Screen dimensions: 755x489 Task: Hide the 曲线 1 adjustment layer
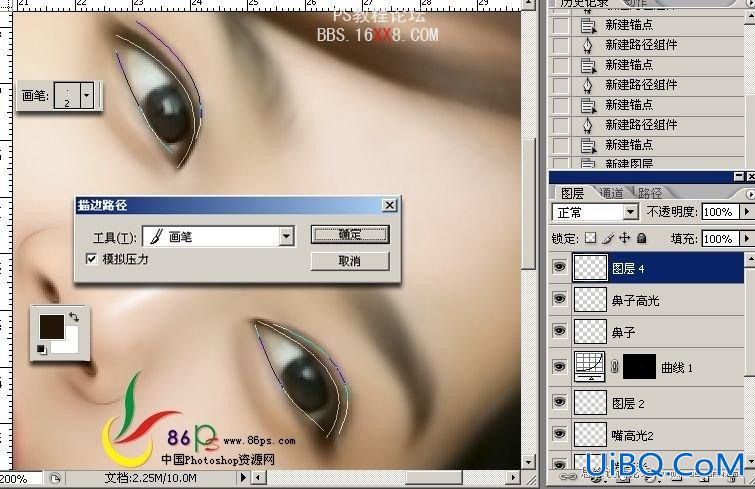pos(560,367)
